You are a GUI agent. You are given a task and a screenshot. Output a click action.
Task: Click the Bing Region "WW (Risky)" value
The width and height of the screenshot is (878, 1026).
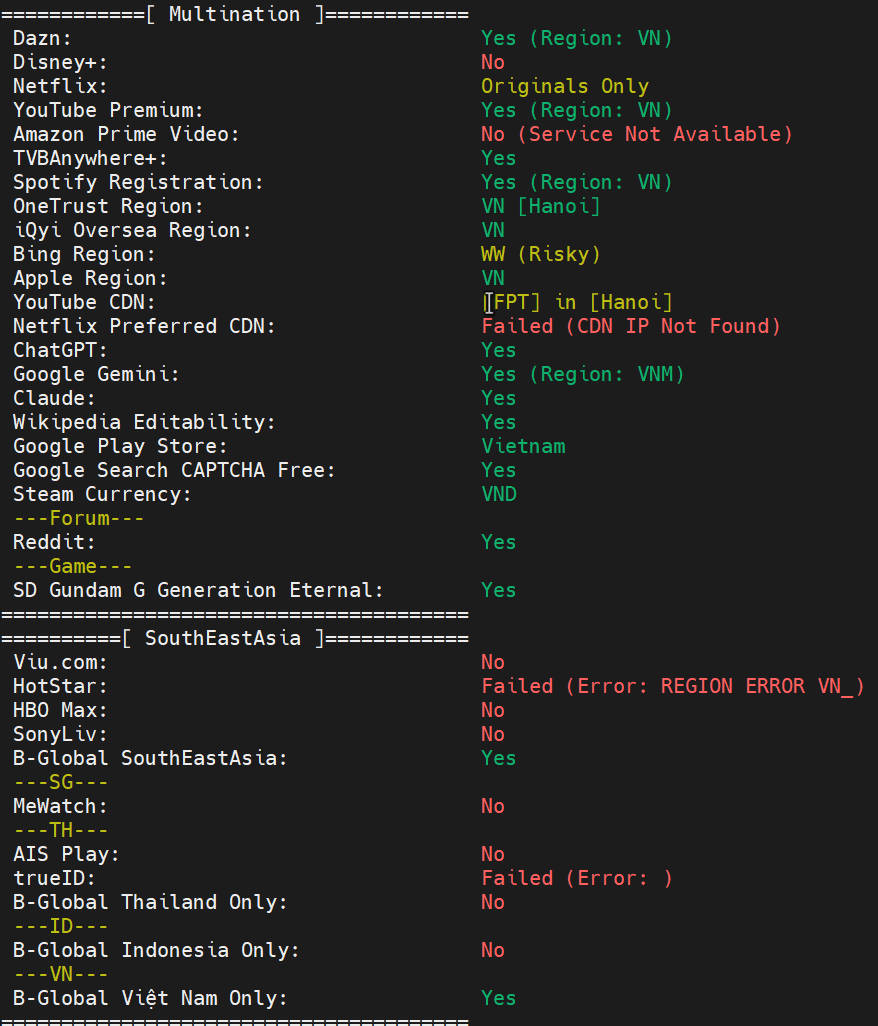(x=540, y=254)
